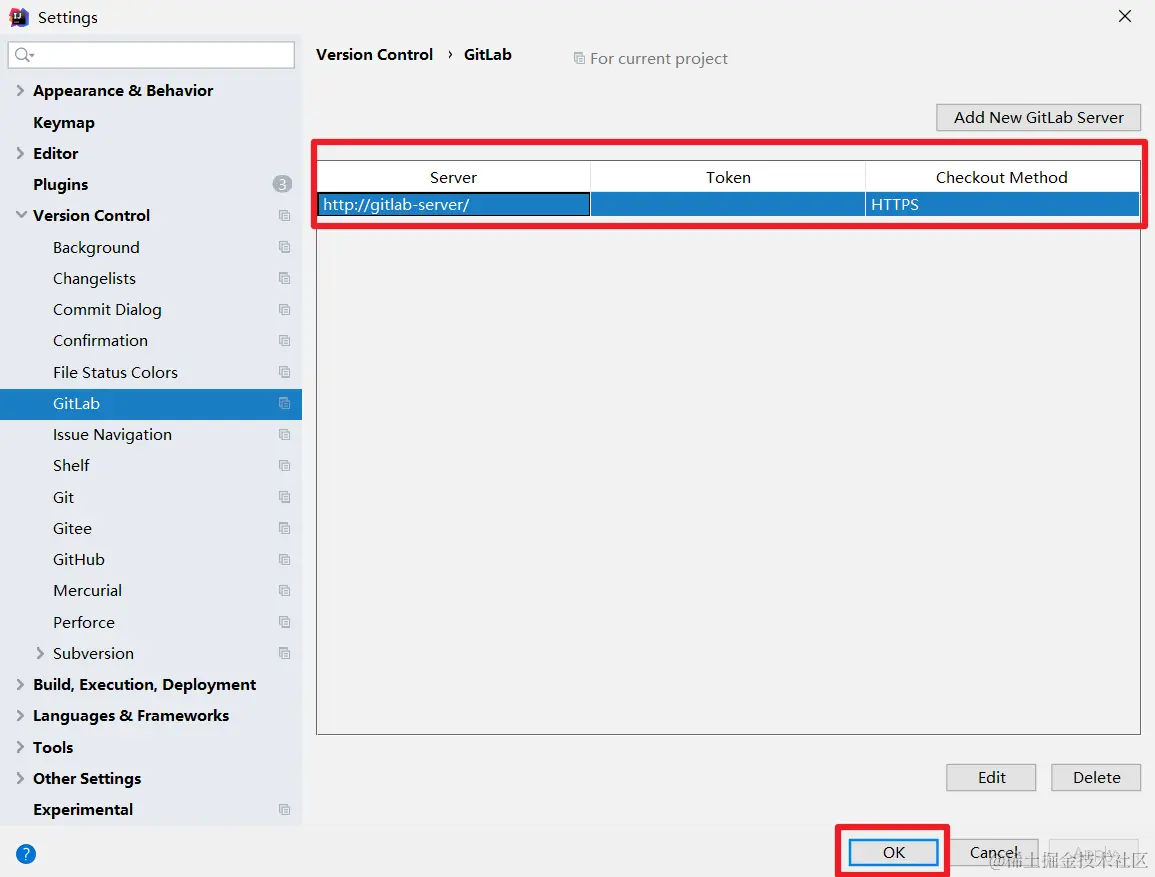The image size is (1155, 877).
Task: Click the Token column header
Action: (x=728, y=177)
